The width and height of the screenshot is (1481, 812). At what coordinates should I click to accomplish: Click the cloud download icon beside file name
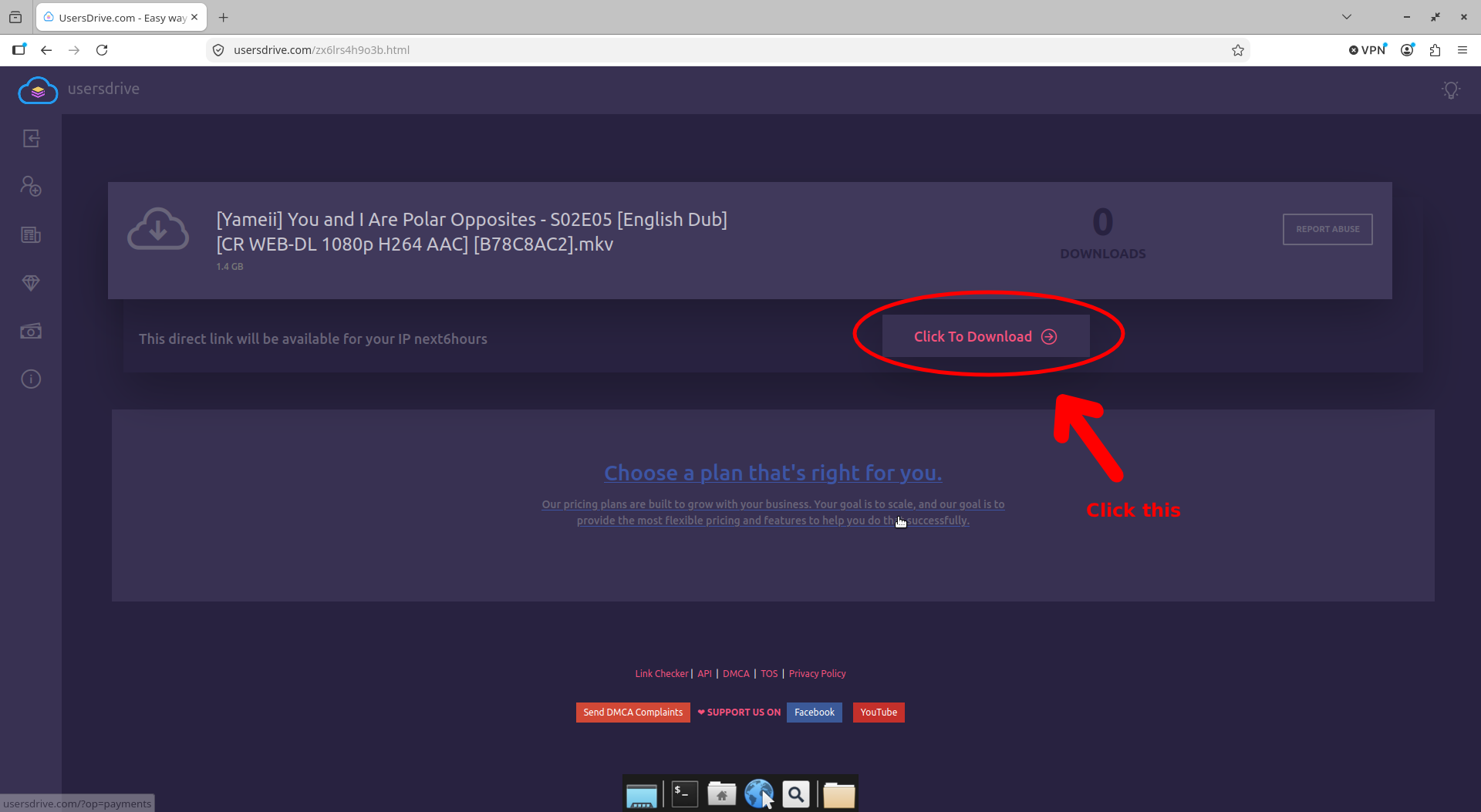[x=158, y=229]
